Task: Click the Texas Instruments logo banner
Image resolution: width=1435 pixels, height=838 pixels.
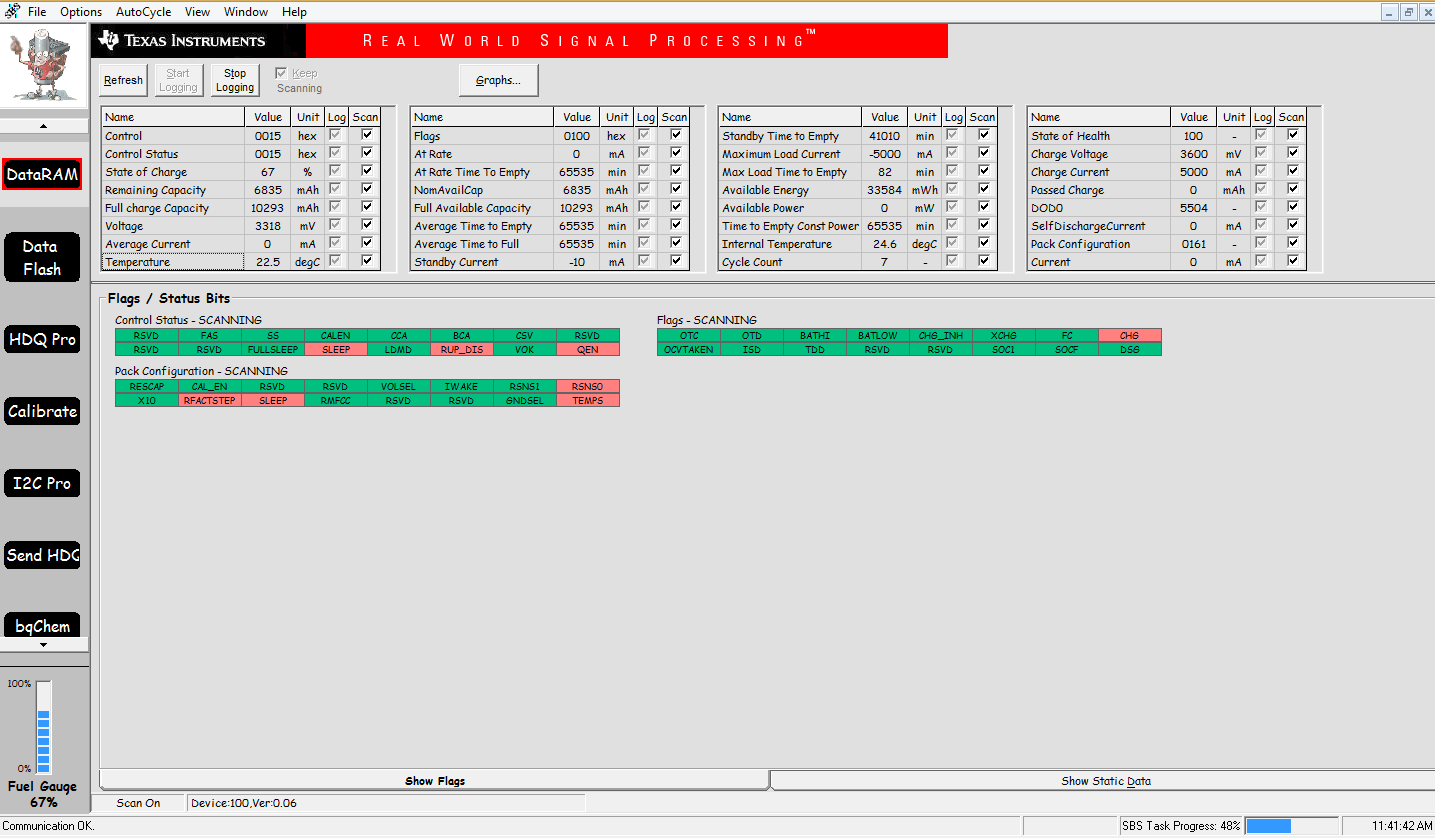Action: point(198,41)
